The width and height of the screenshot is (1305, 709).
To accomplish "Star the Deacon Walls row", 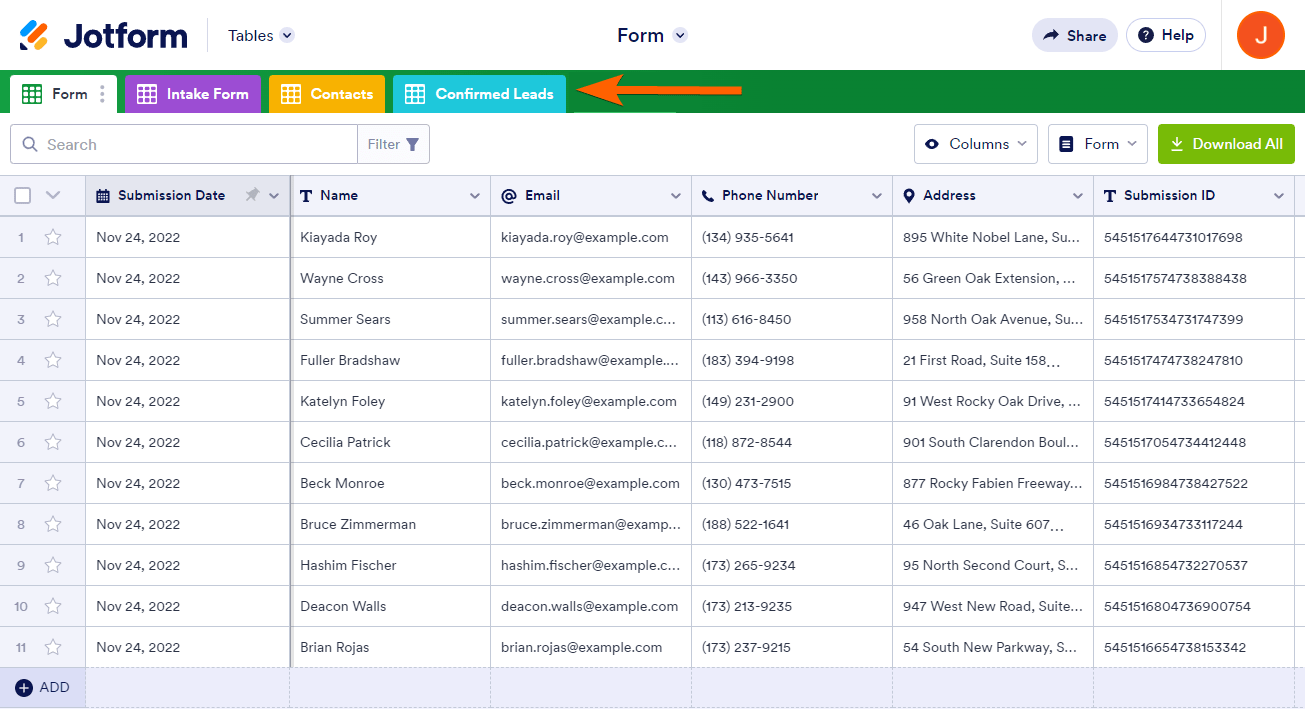I will click(x=53, y=606).
